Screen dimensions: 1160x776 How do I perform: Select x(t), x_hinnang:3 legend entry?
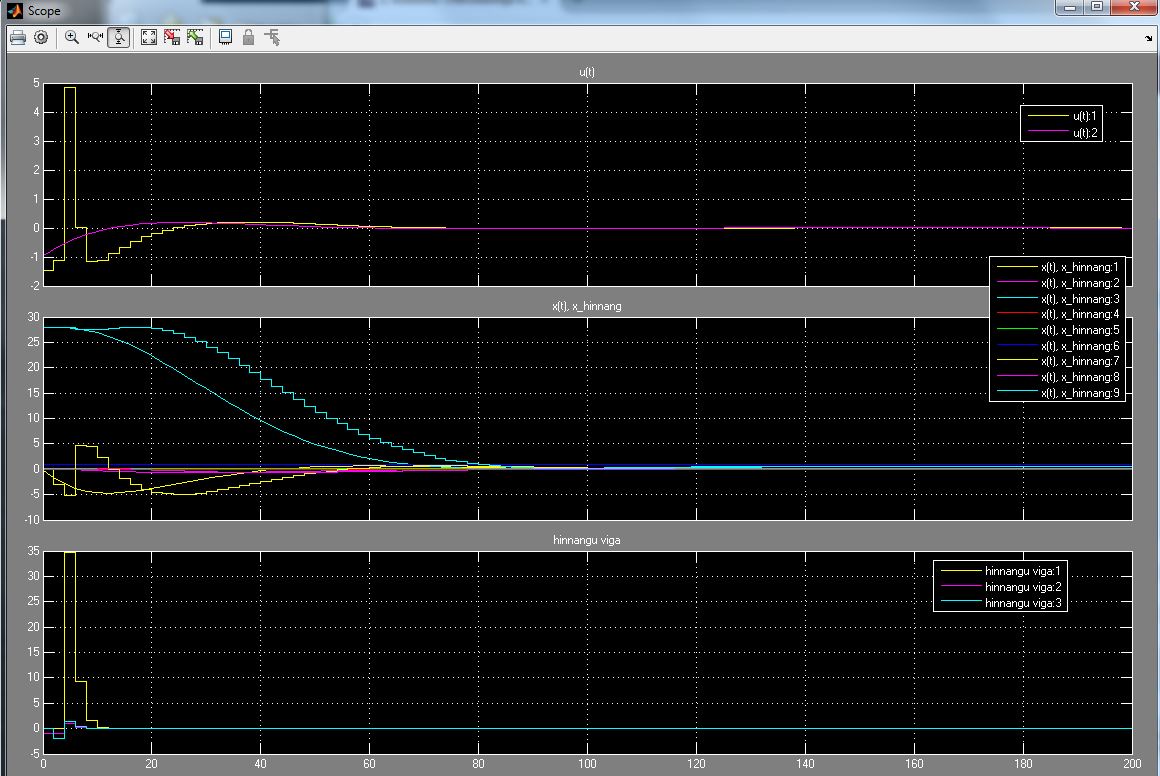[1058, 299]
